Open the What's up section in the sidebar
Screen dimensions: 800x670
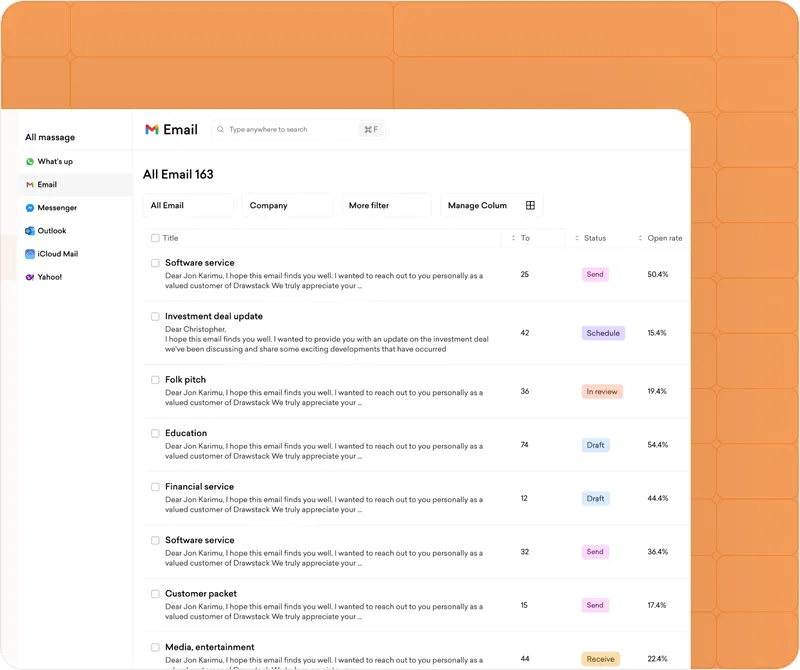click(x=74, y=162)
